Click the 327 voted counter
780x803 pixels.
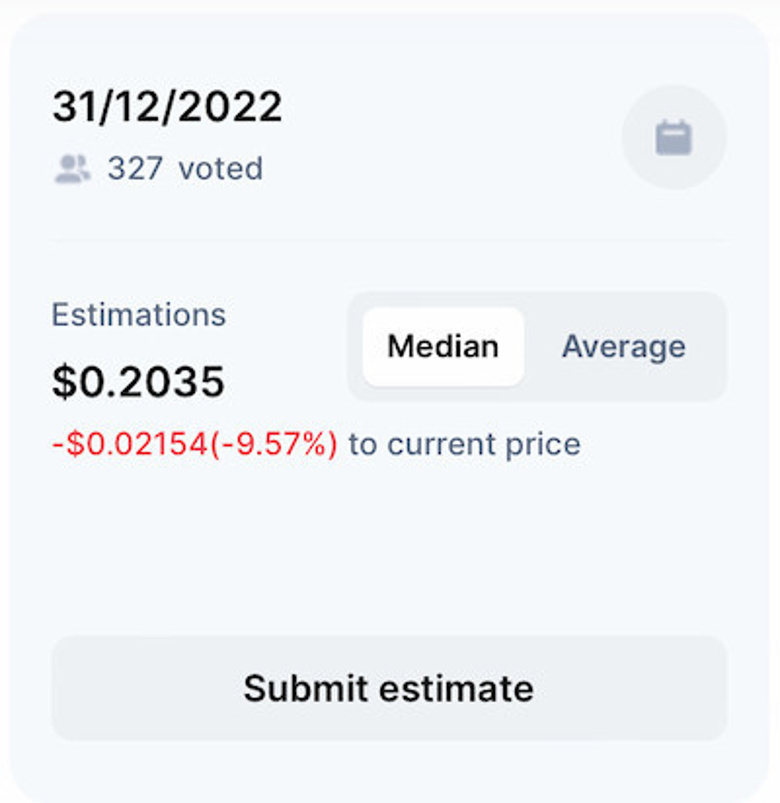(x=185, y=169)
